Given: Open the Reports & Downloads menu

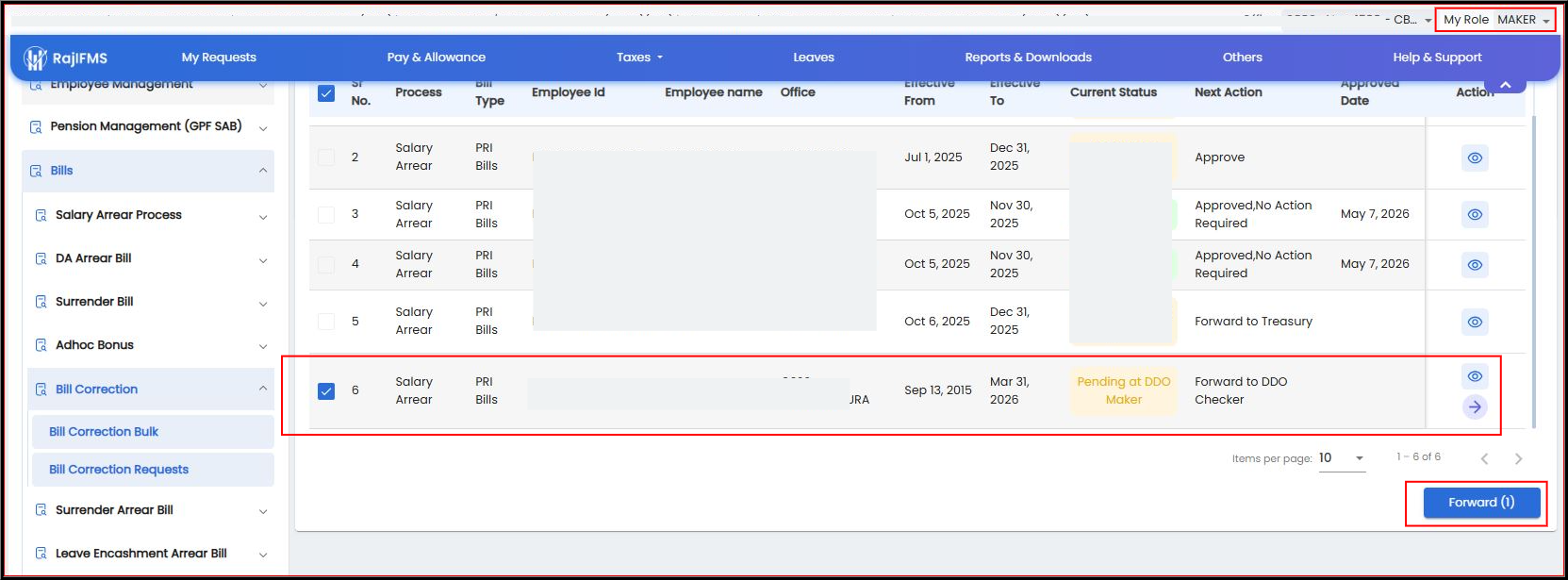Looking at the screenshot, I should pos(1028,58).
